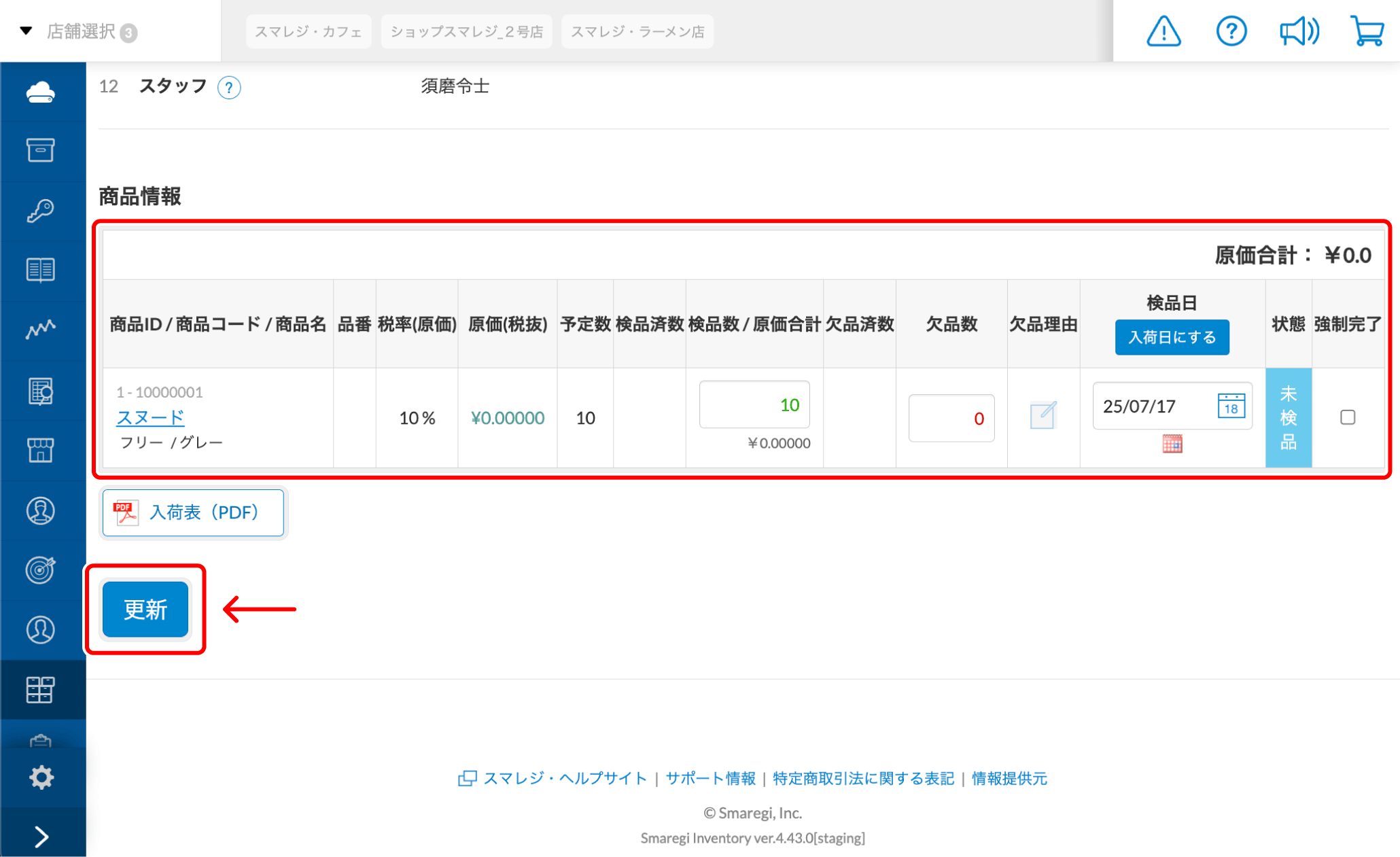The height and width of the screenshot is (857, 1400).
Task: Click the 入荷日にする button
Action: pyautogui.click(x=1172, y=337)
